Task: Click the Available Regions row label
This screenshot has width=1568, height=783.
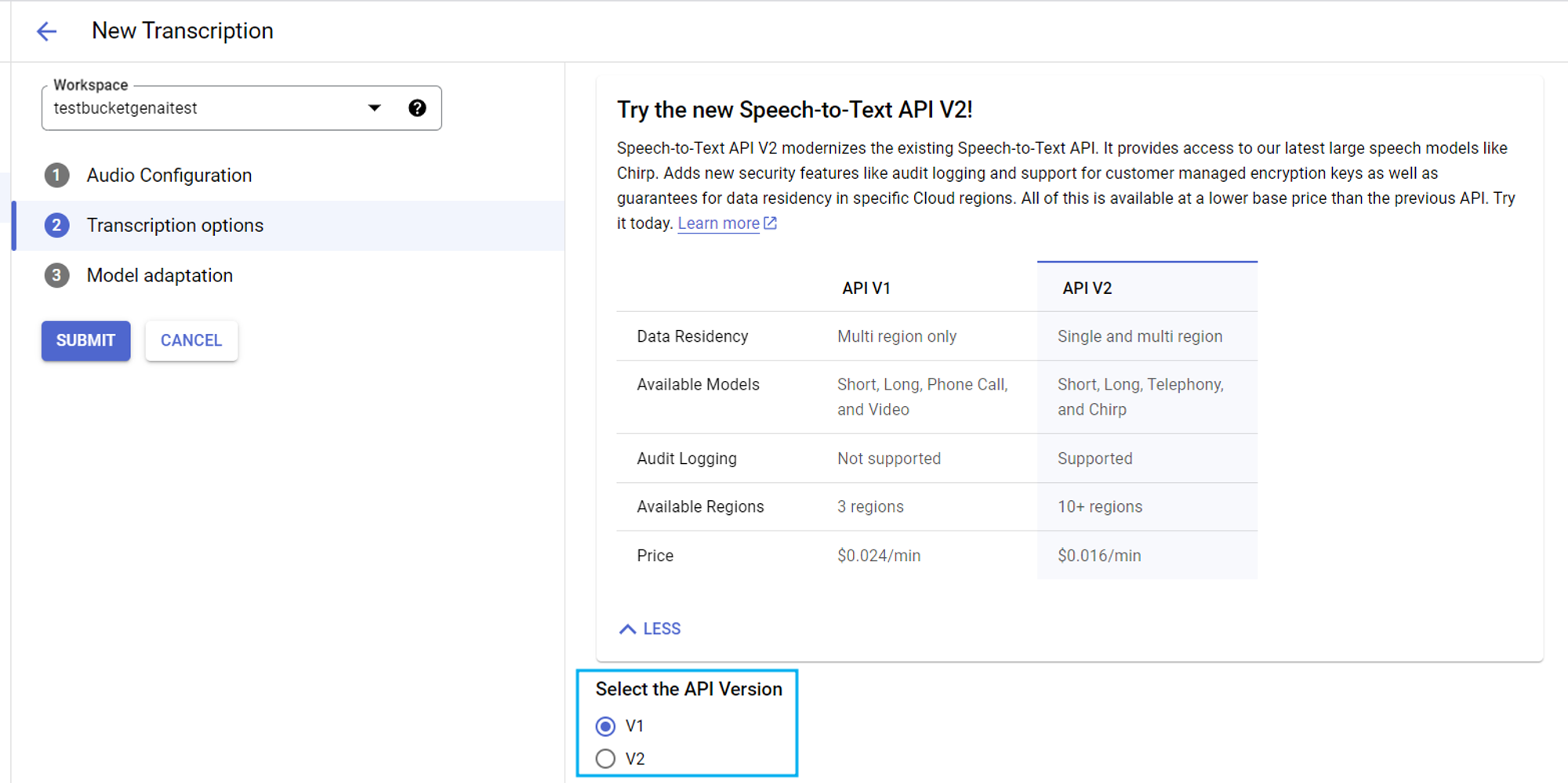Action: [x=700, y=507]
